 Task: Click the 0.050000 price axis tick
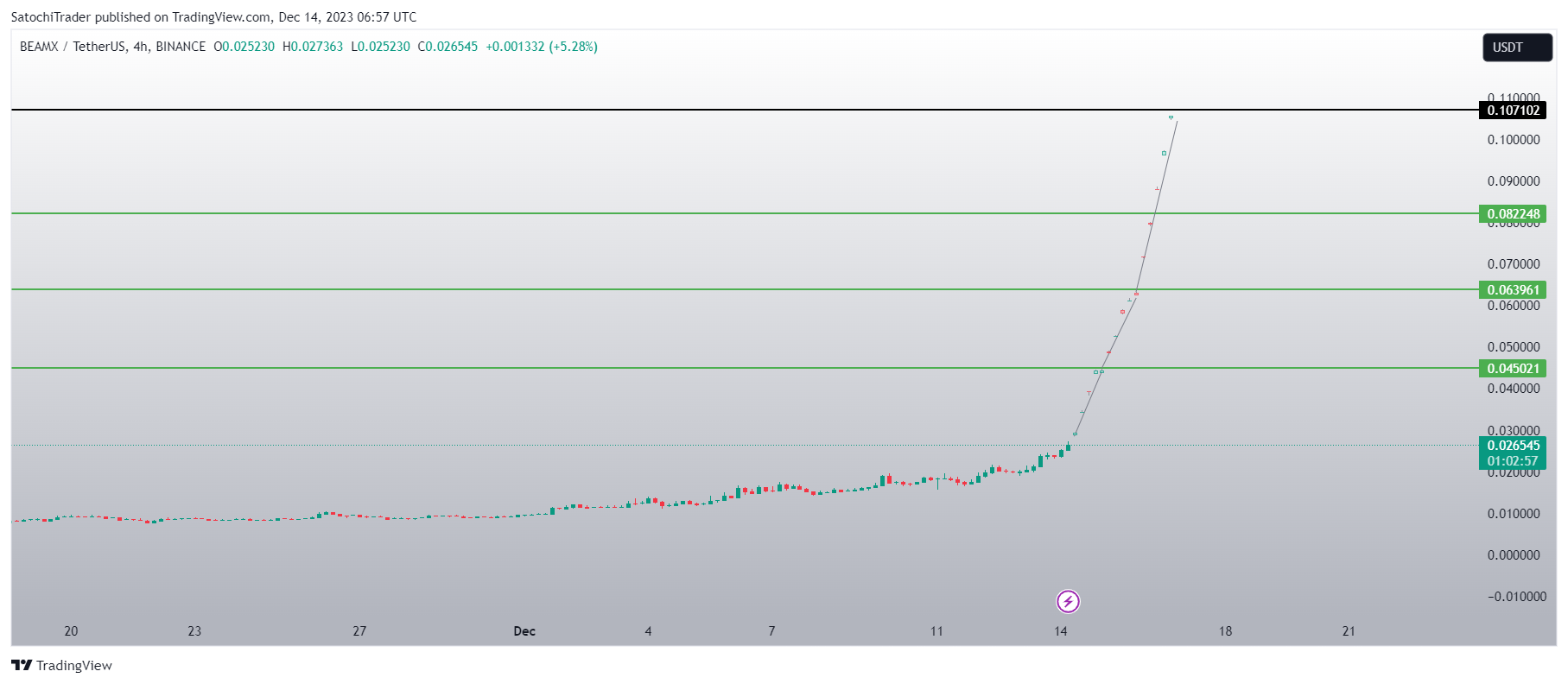pos(1514,347)
